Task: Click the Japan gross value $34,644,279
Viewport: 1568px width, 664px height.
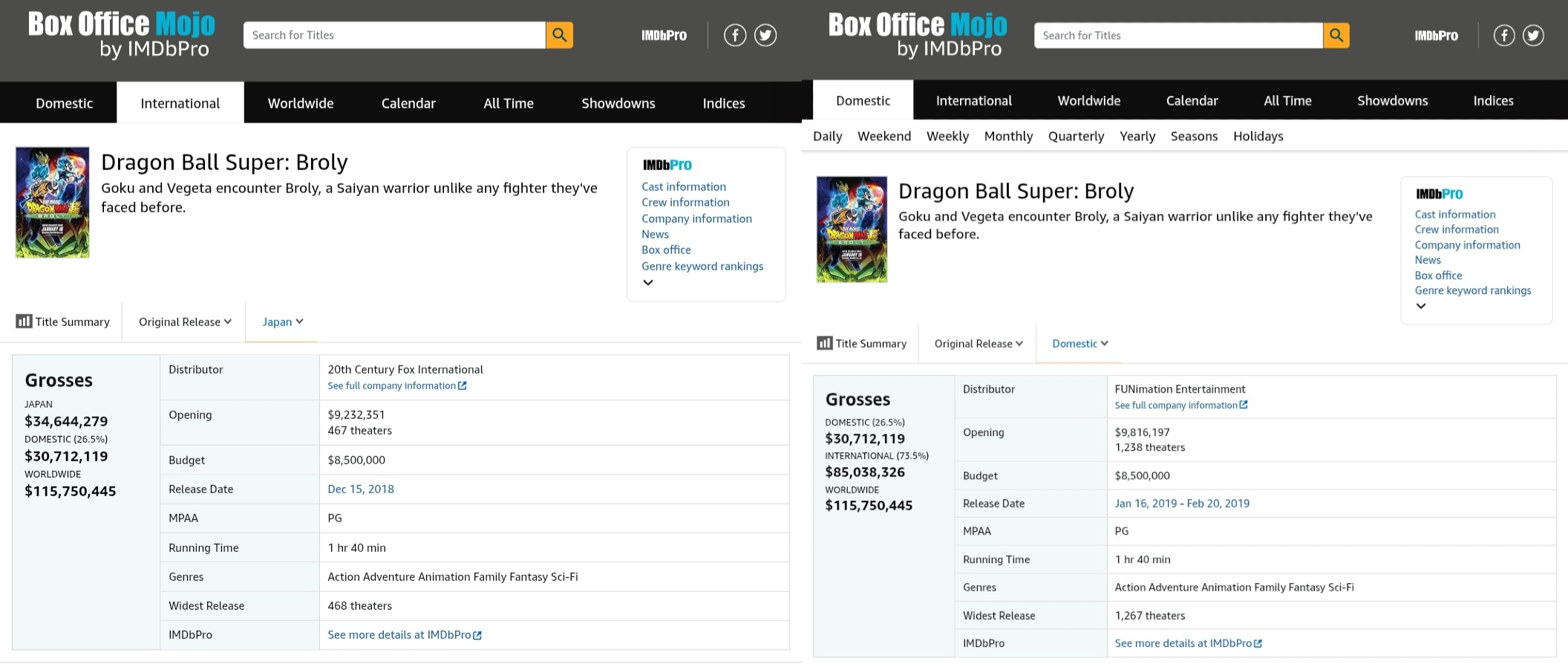Action: click(x=66, y=421)
